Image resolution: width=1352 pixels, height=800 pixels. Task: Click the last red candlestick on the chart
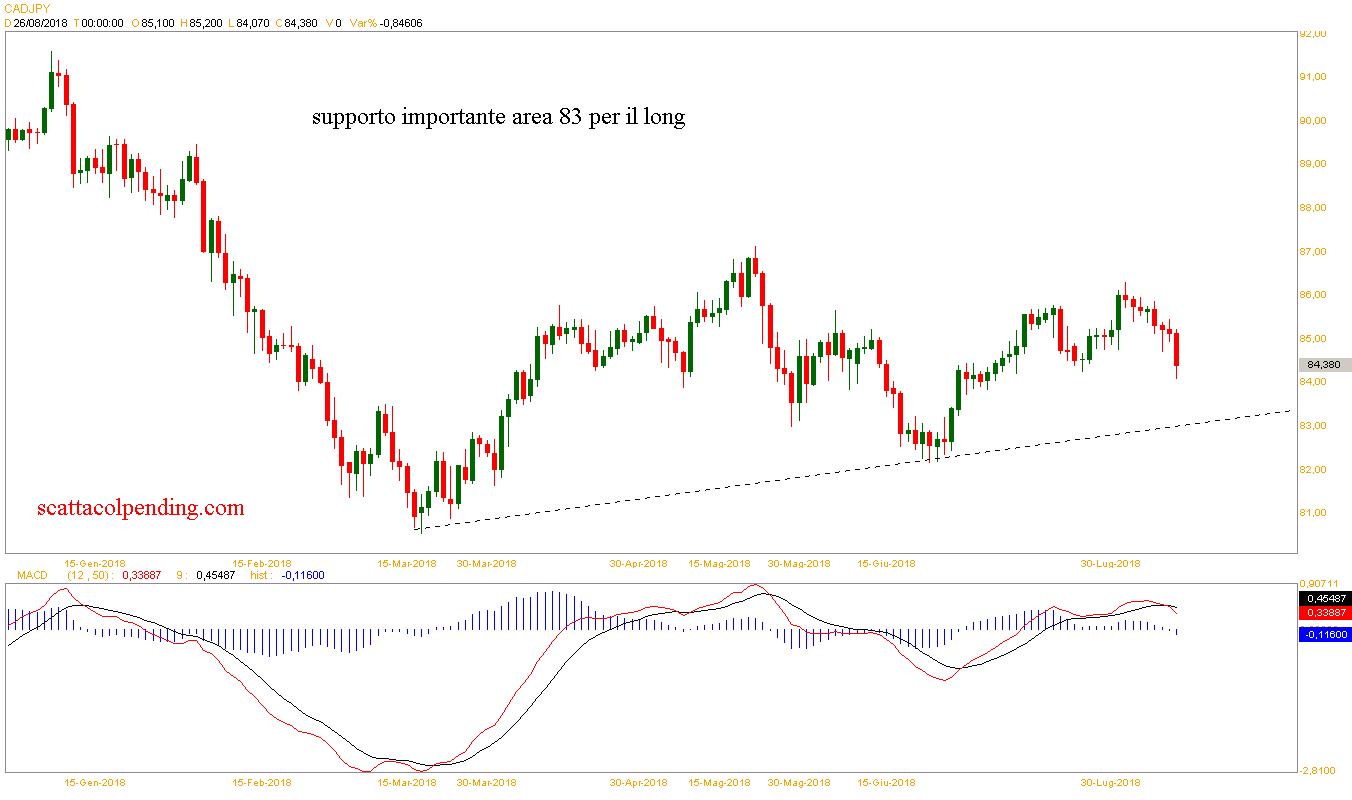pyautogui.click(x=1177, y=351)
